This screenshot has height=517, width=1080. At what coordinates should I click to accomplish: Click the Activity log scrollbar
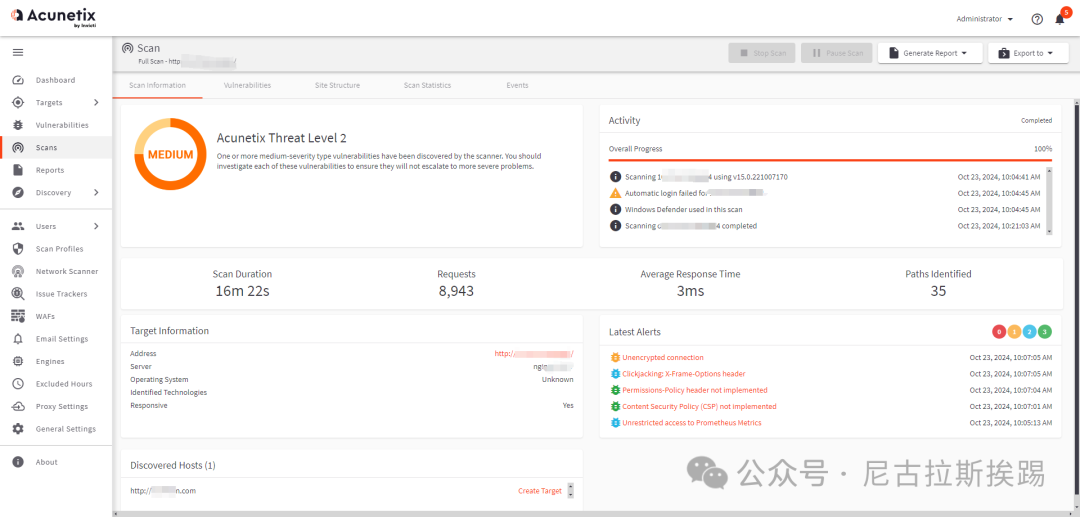click(1049, 201)
